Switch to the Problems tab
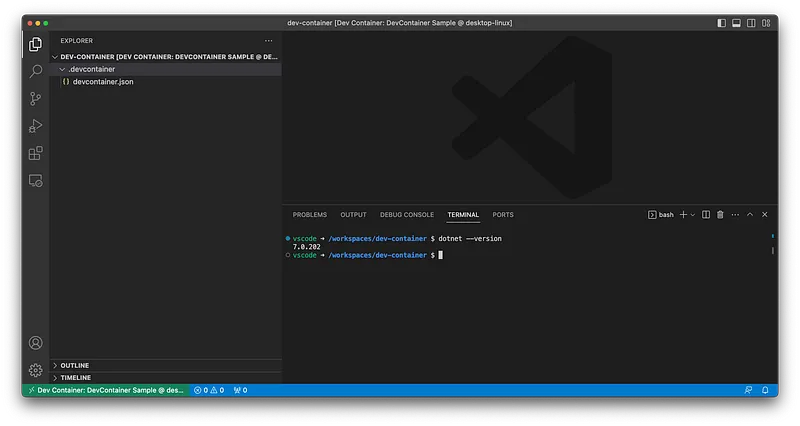 tap(309, 214)
